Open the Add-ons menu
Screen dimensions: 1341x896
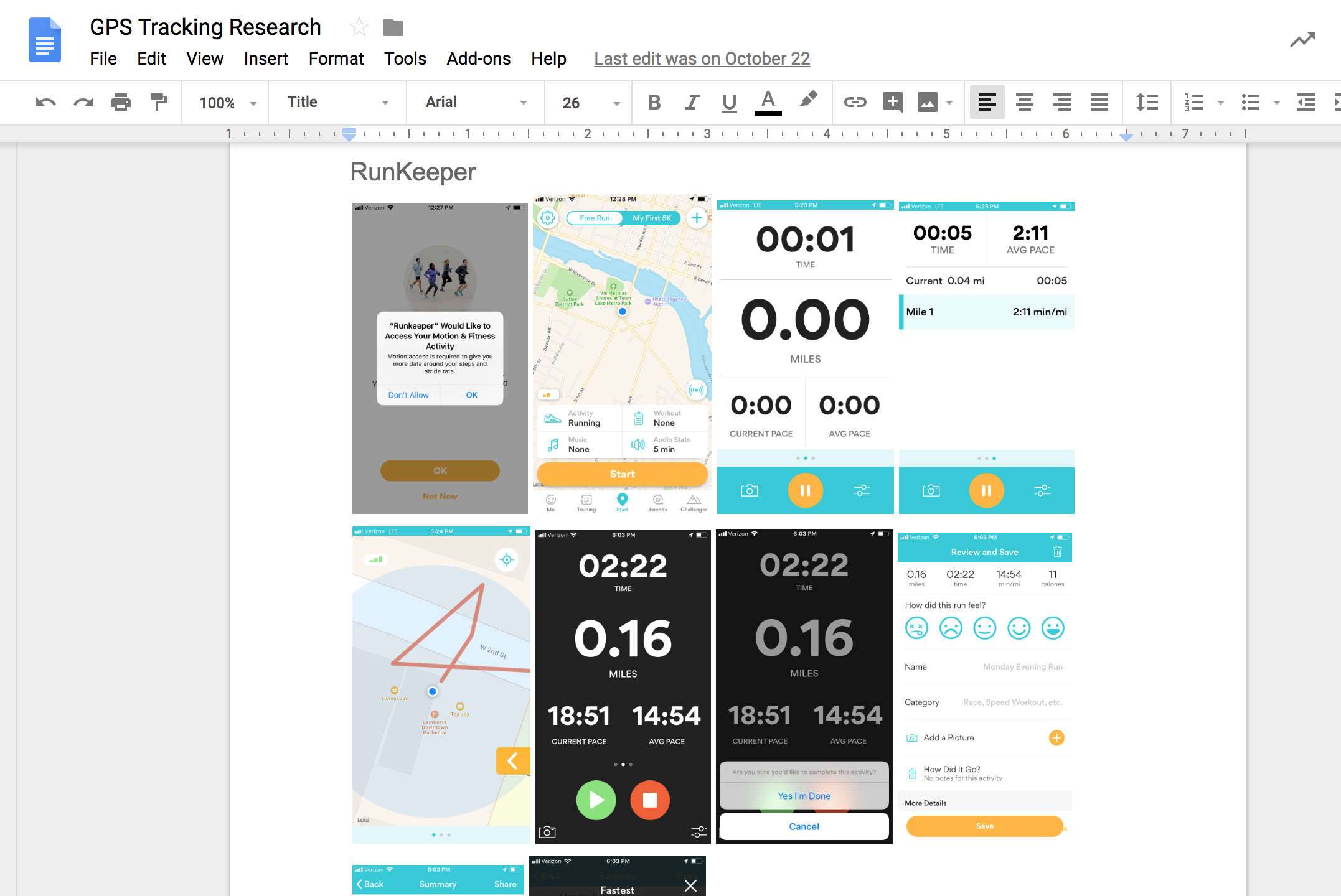479,58
